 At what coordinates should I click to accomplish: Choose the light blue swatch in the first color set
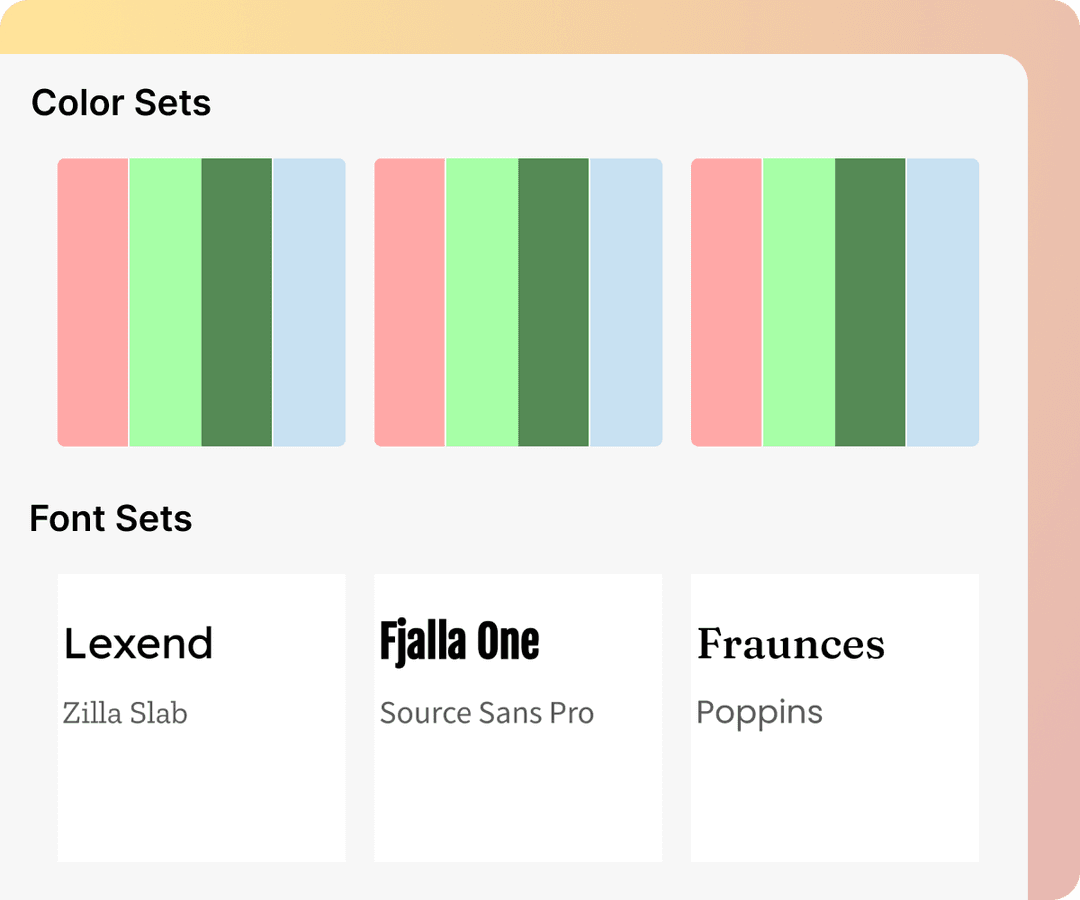tap(309, 302)
